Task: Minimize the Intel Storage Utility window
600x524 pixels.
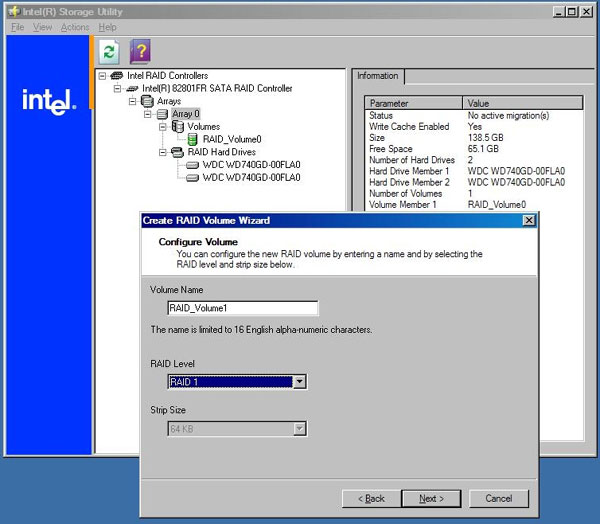Action: pos(559,12)
